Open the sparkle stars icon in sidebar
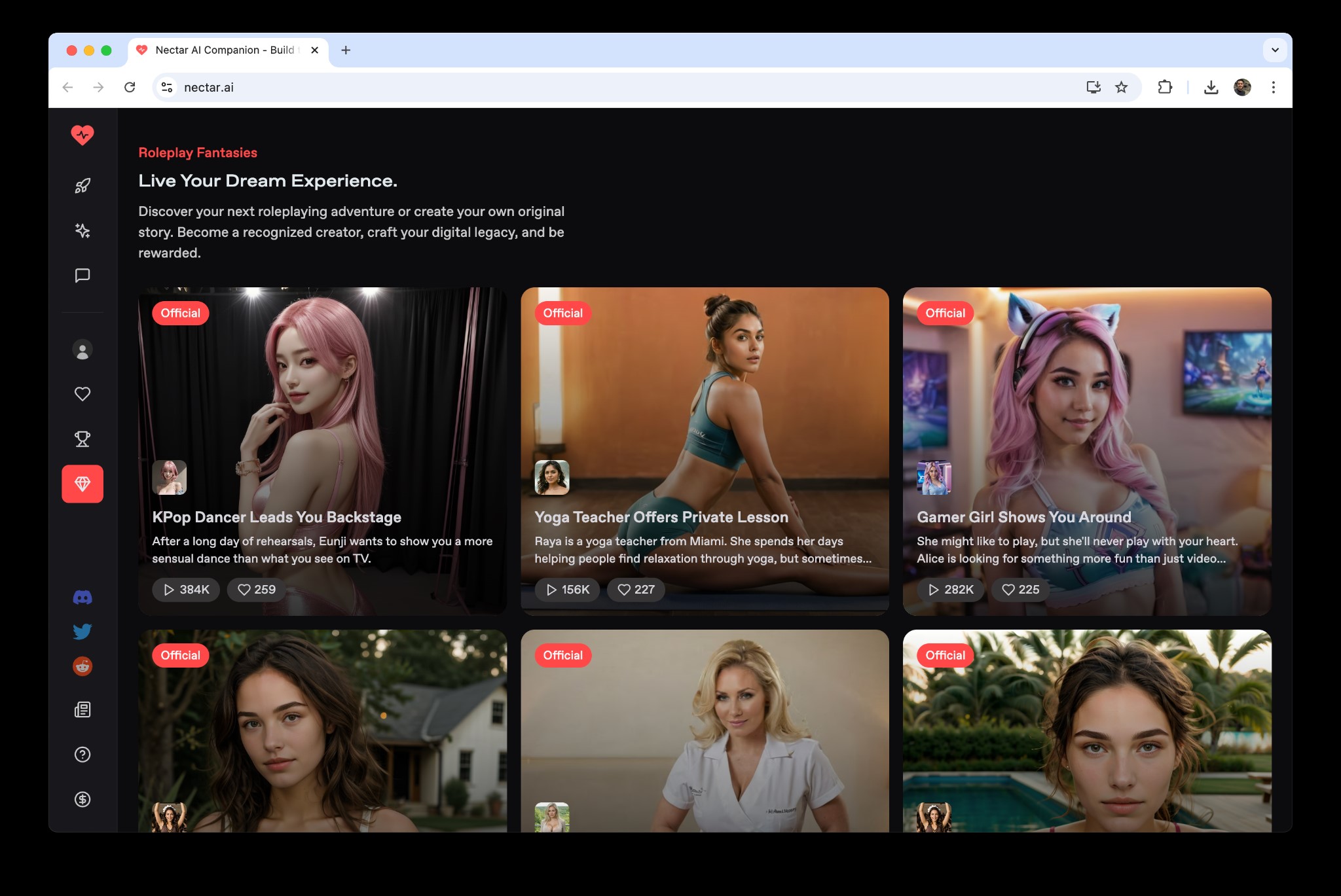Screen dimensions: 1341x896 pyautogui.click(x=83, y=230)
